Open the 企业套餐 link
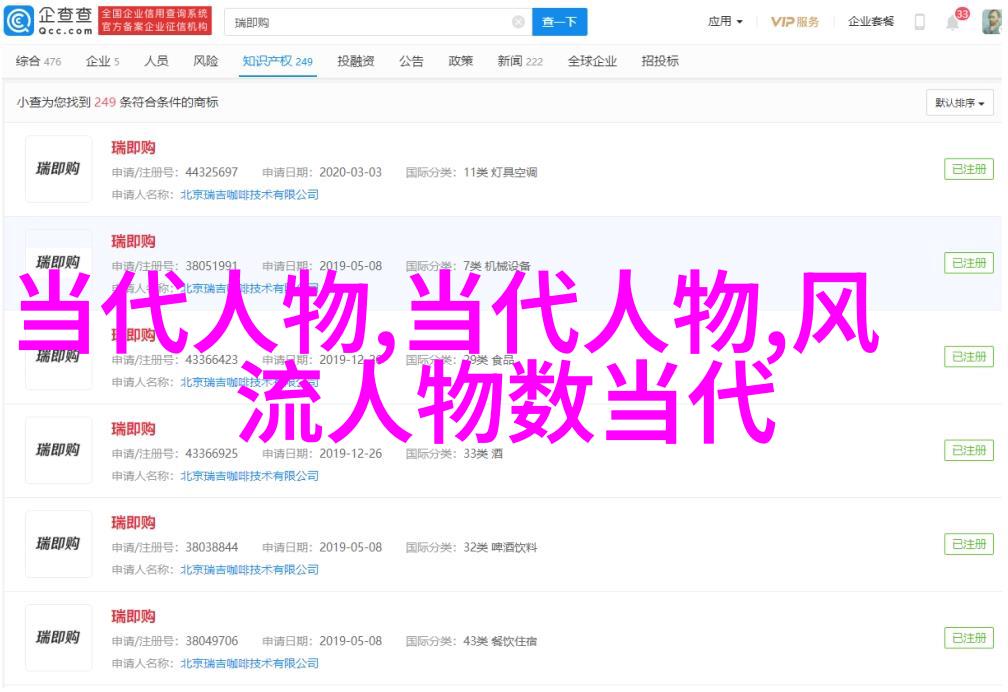This screenshot has width=1008, height=692. tap(871, 22)
